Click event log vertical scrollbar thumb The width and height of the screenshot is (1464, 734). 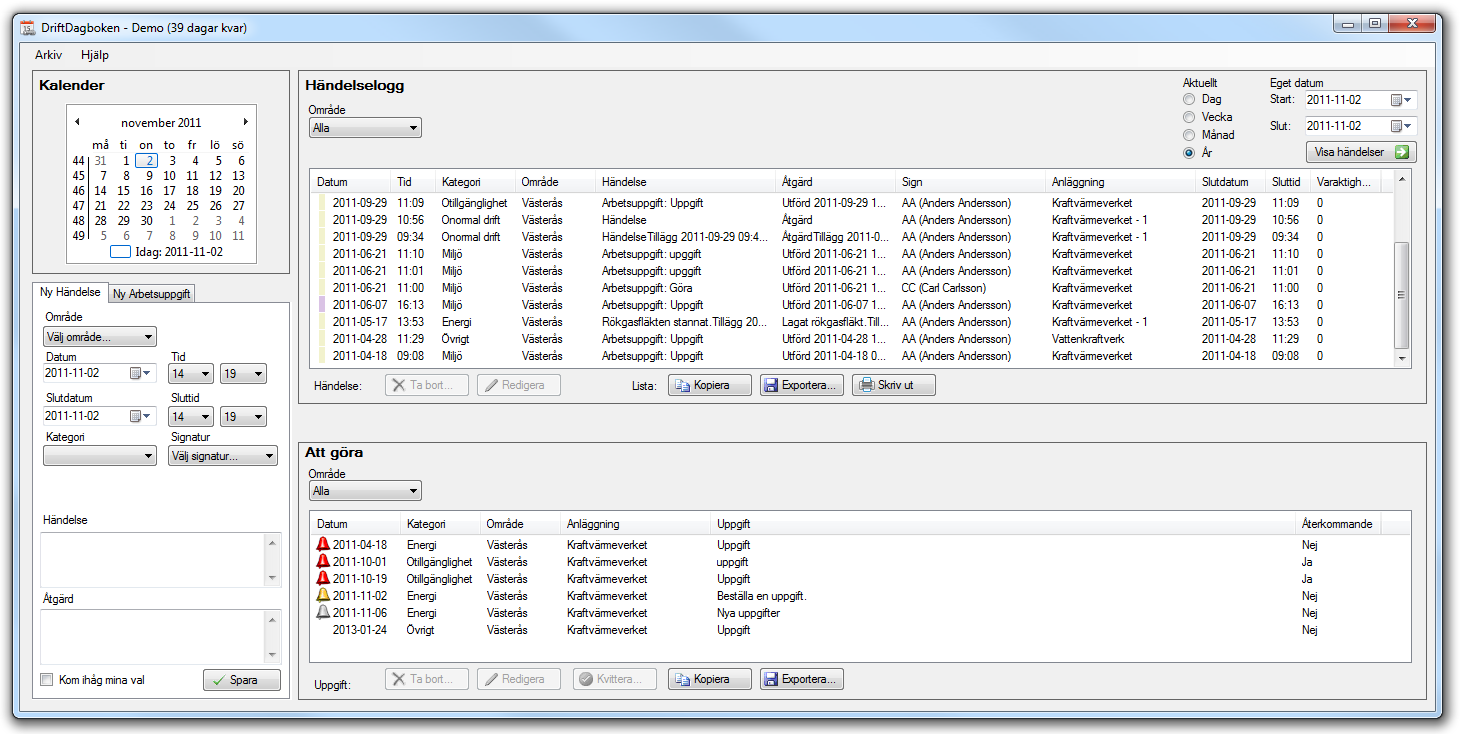point(1401,294)
